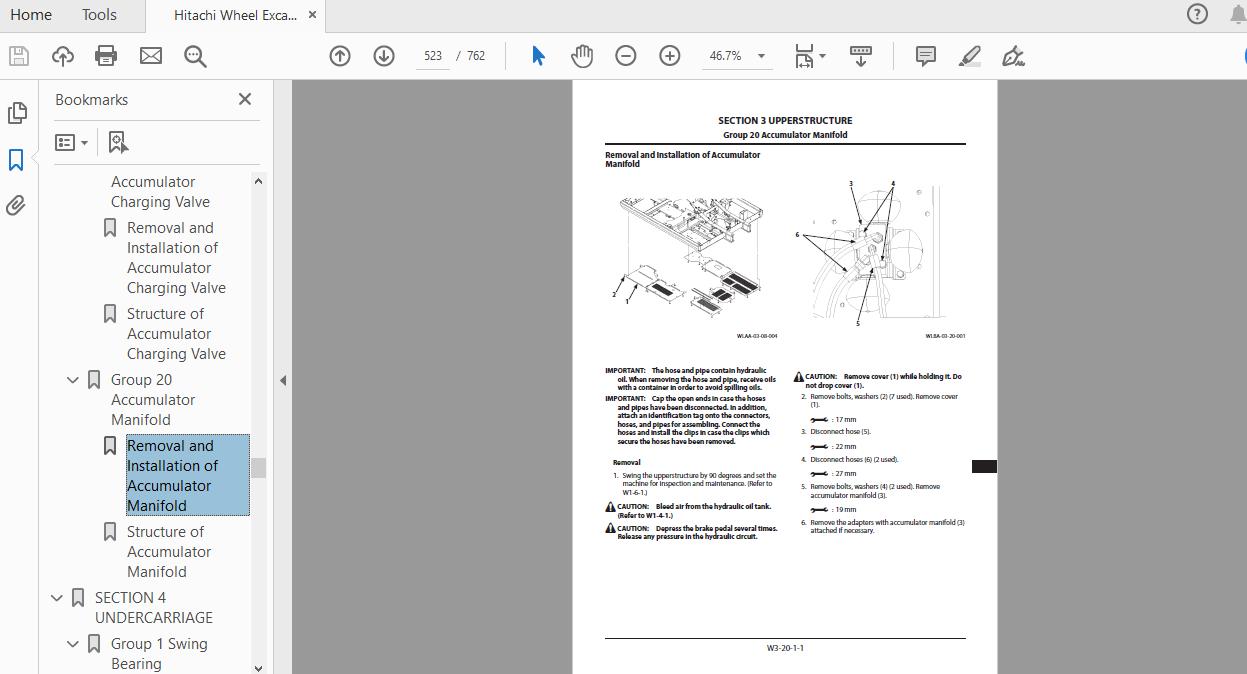Select the Hand tool

(582, 55)
